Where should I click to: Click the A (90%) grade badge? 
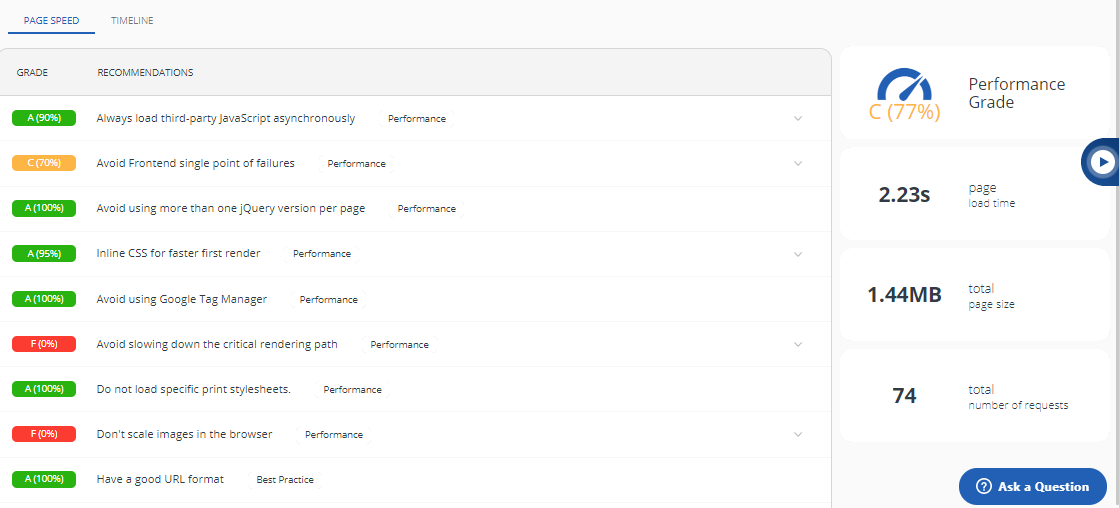[44, 118]
